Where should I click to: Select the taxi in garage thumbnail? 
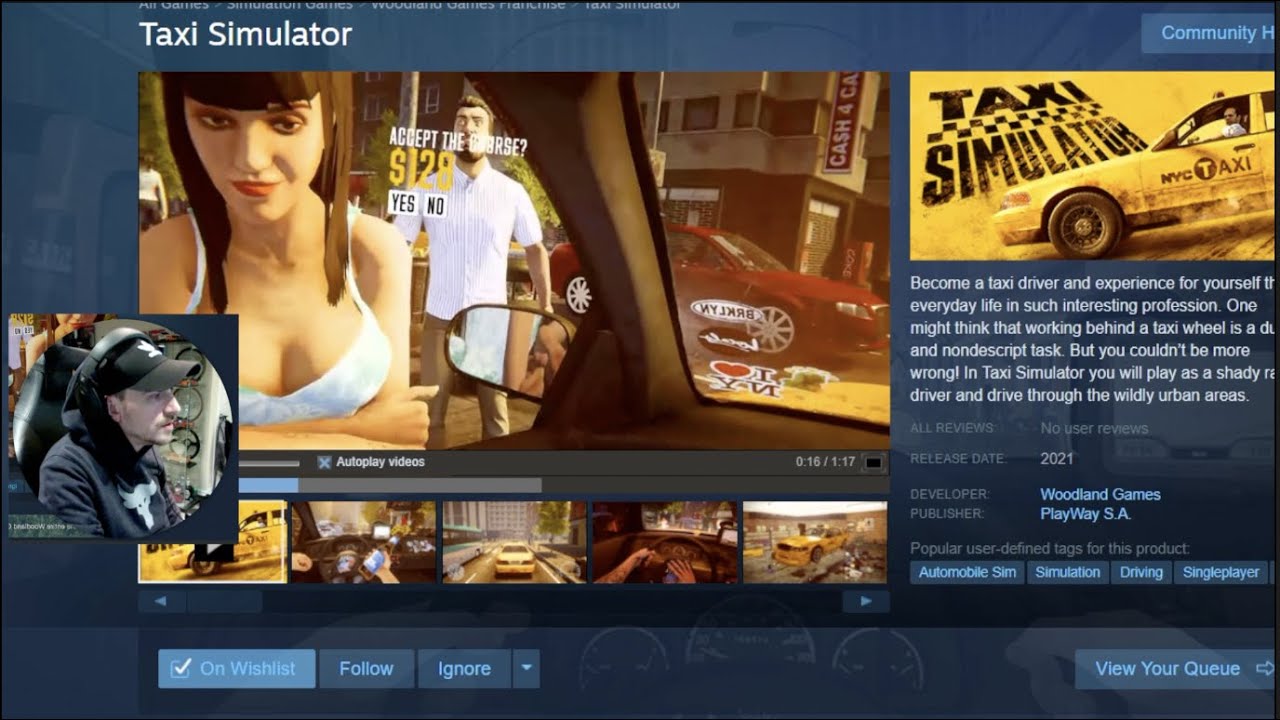(815, 542)
